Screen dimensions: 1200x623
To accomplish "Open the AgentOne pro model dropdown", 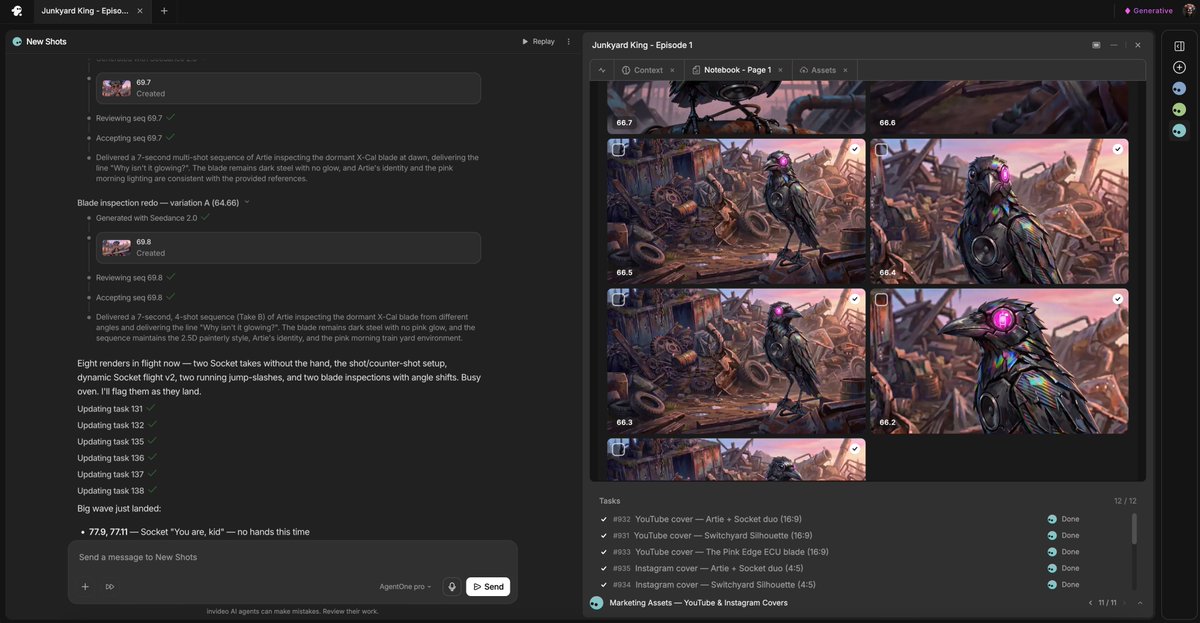I will coord(406,587).
